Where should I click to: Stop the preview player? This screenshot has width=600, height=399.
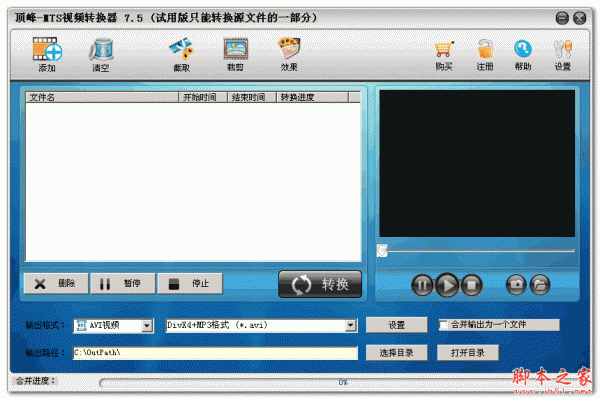pyautogui.click(x=471, y=285)
